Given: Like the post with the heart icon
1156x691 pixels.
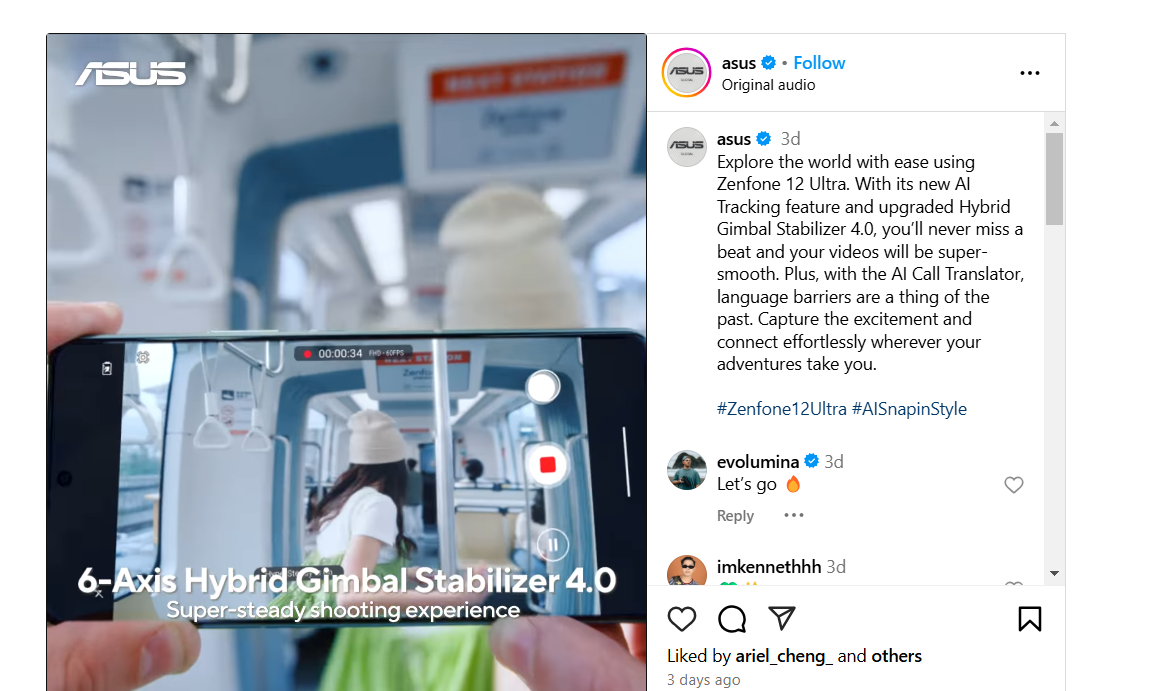Looking at the screenshot, I should click(681, 619).
